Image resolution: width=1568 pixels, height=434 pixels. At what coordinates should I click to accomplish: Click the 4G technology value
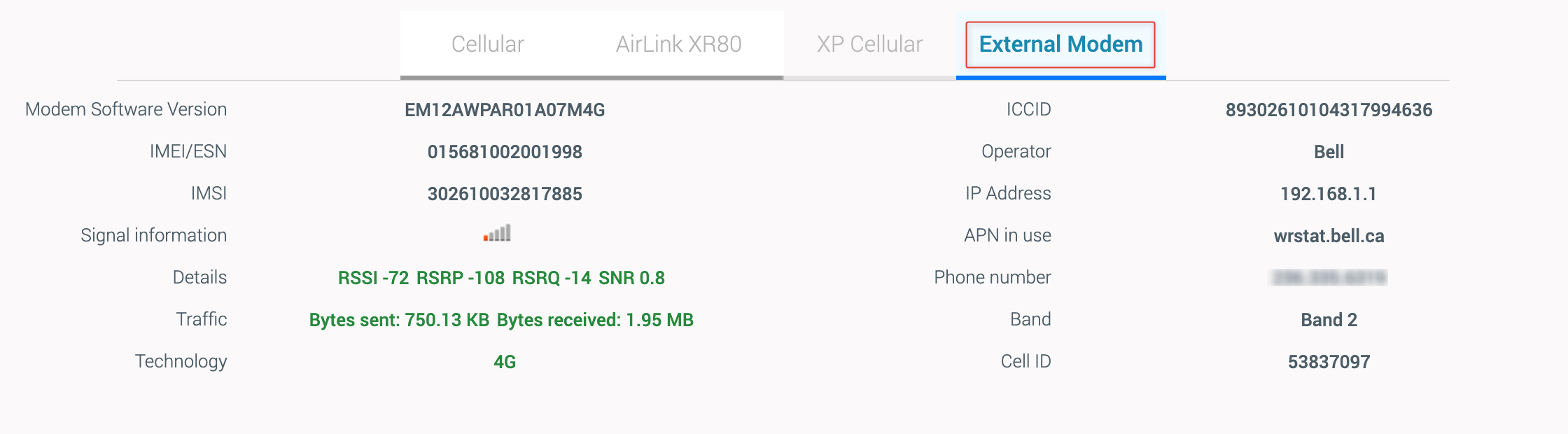click(505, 362)
